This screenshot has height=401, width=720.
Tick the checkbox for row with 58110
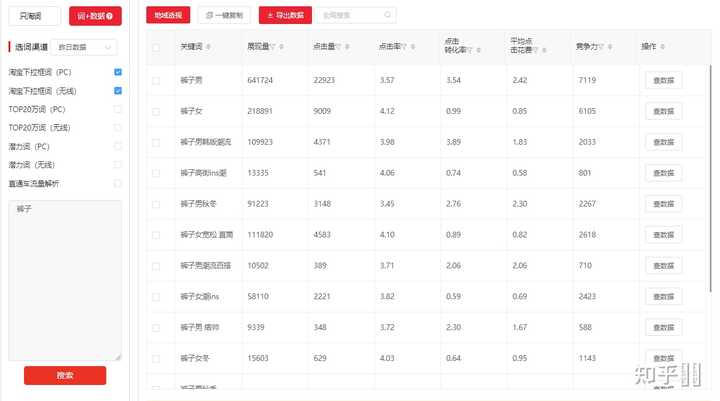pos(156,297)
